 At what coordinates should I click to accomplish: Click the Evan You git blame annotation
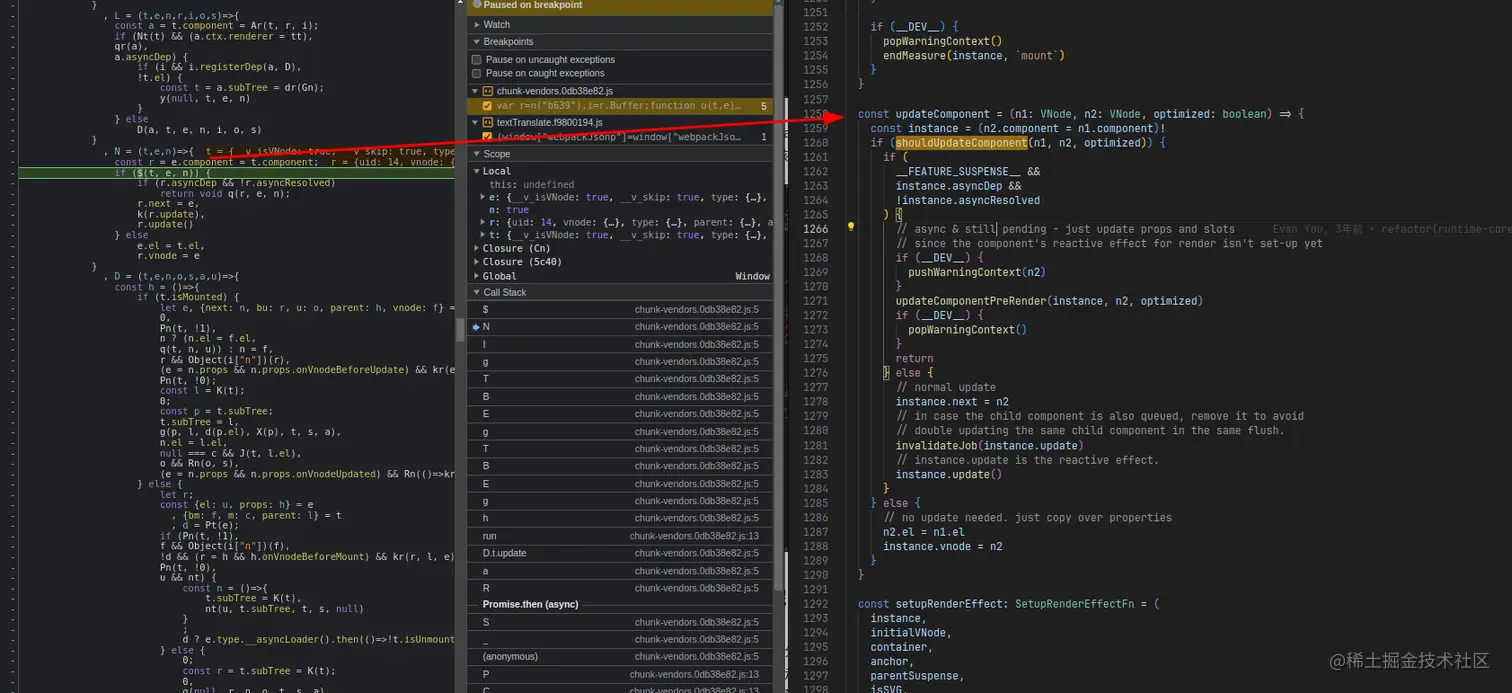tap(1392, 229)
